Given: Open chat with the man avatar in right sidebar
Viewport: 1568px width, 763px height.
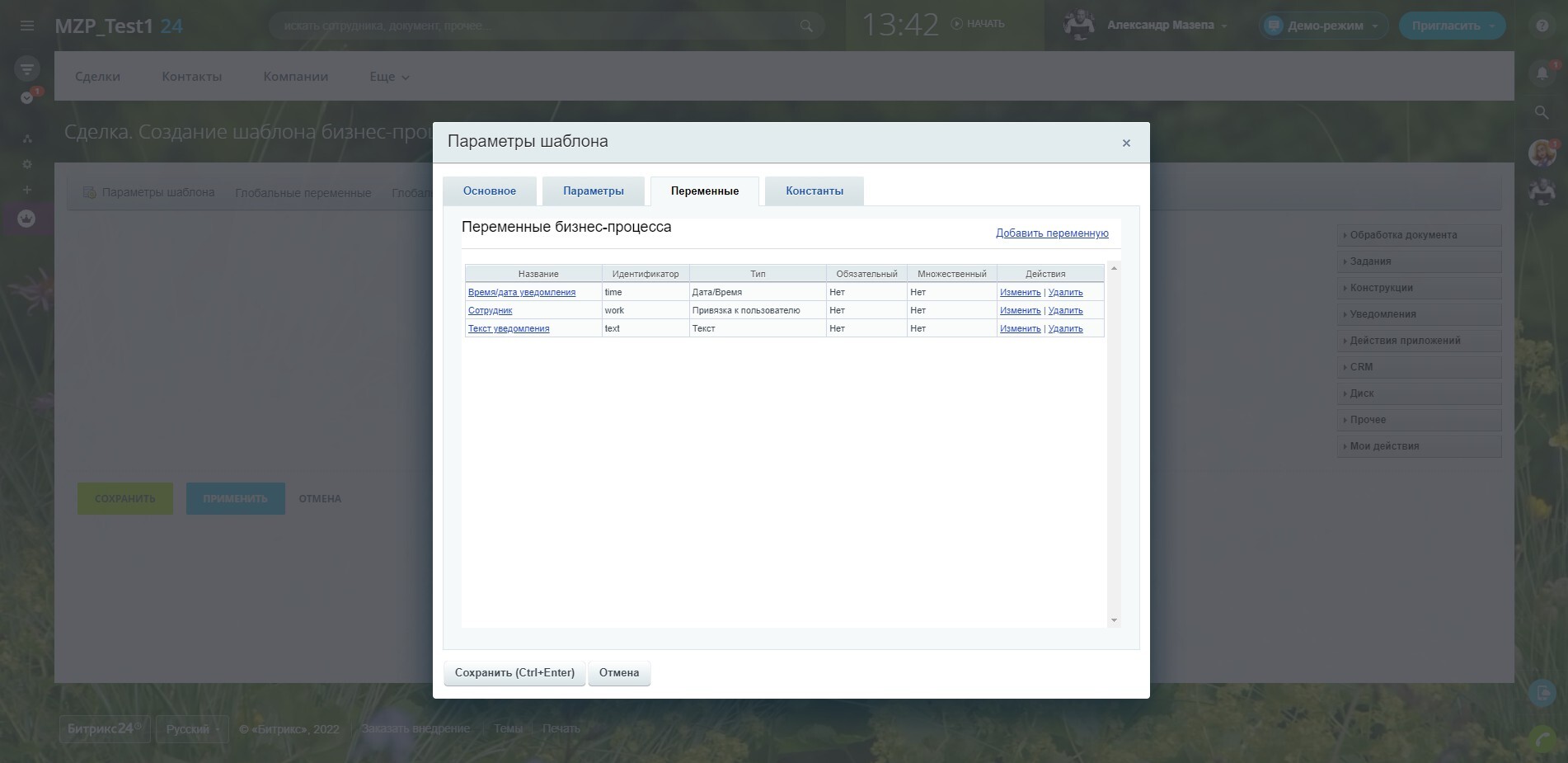Looking at the screenshot, I should pyautogui.click(x=1542, y=191).
